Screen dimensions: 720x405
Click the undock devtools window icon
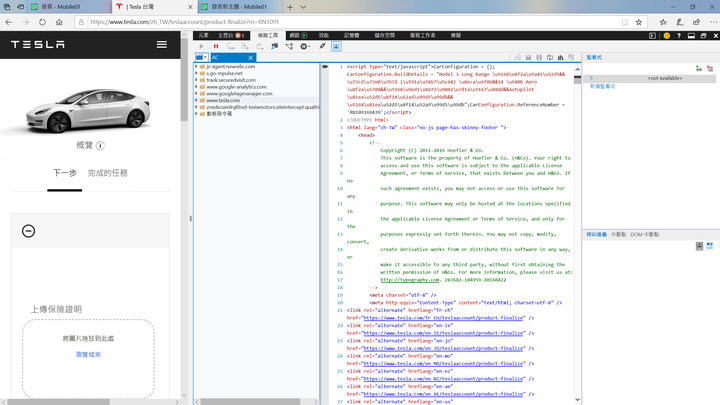(703, 35)
